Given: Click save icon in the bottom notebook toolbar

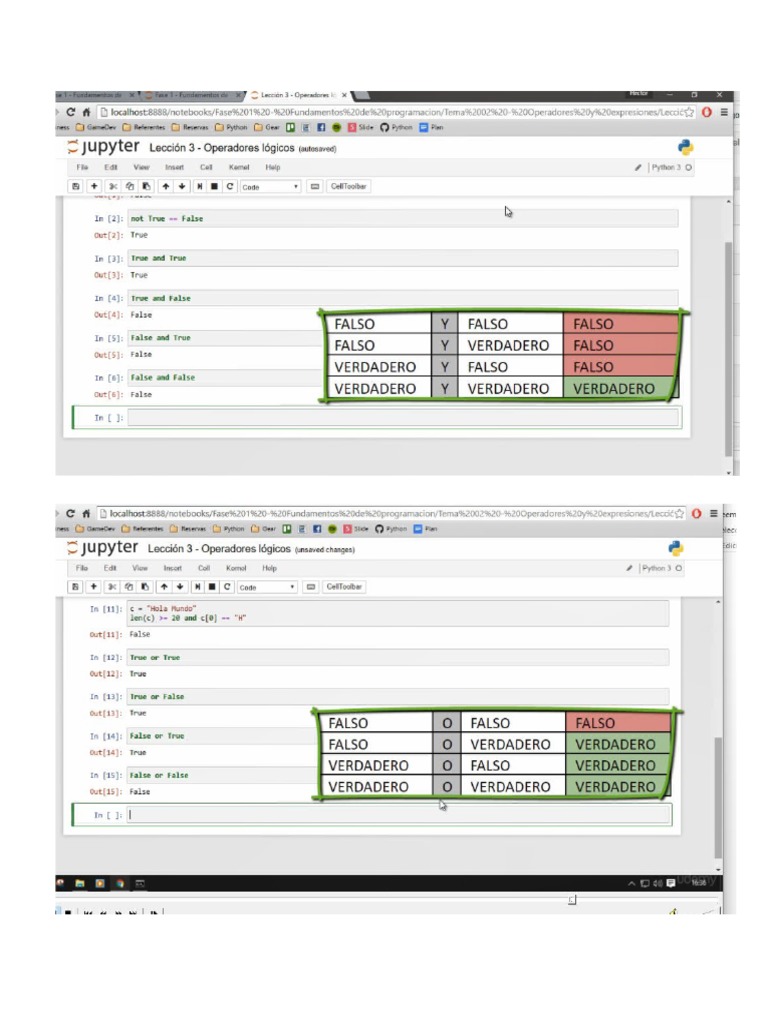Looking at the screenshot, I should pyautogui.click(x=75, y=586).
